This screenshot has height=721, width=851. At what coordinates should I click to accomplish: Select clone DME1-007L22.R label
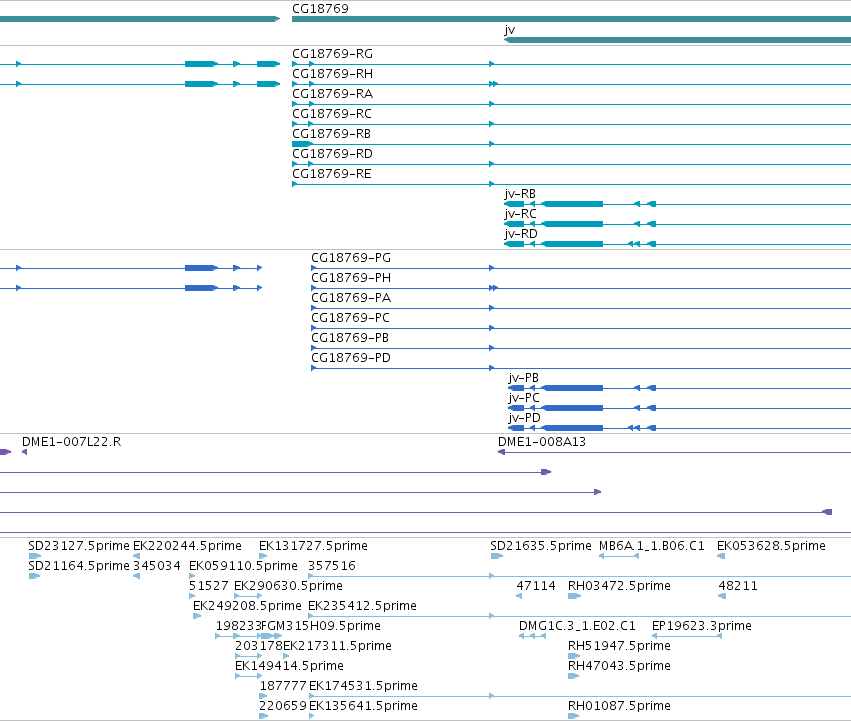pos(72,442)
